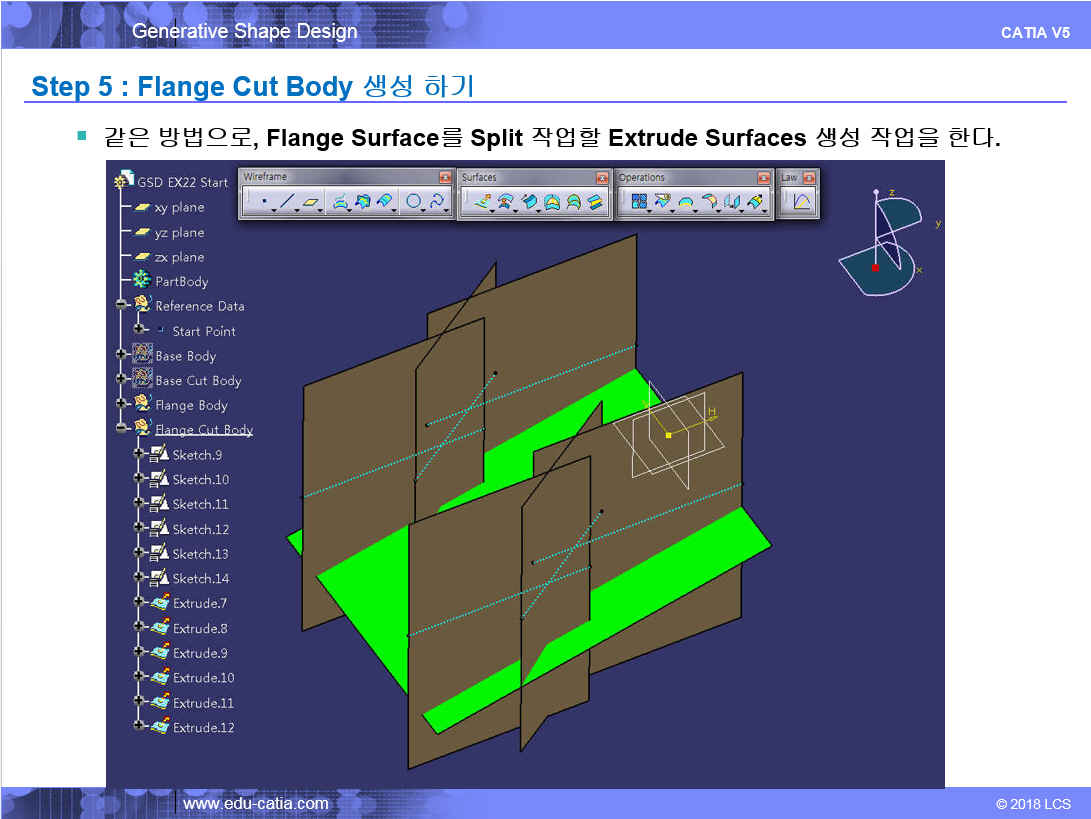The width and height of the screenshot is (1091, 819).
Task: Expand the Base Body node
Action: [x=122, y=355]
